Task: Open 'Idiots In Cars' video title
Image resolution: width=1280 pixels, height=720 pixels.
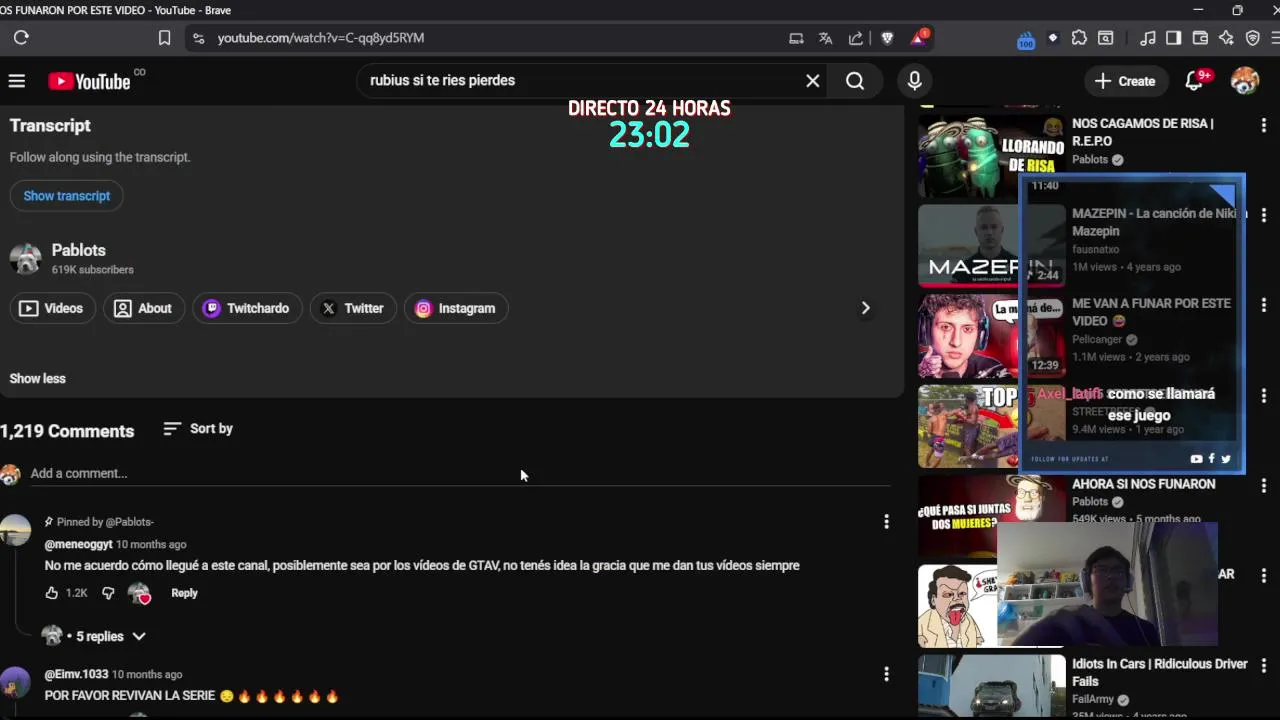Action: point(1160,672)
